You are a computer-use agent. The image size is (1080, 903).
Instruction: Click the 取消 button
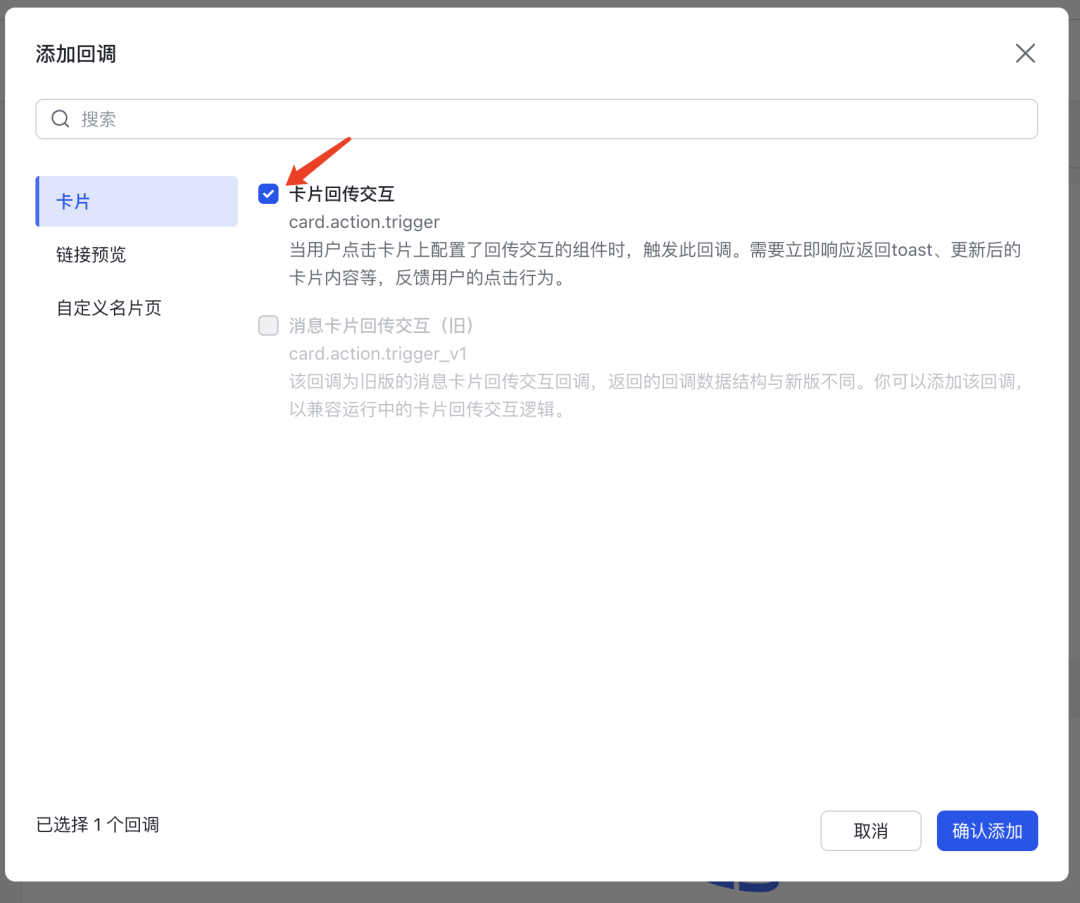coord(870,830)
